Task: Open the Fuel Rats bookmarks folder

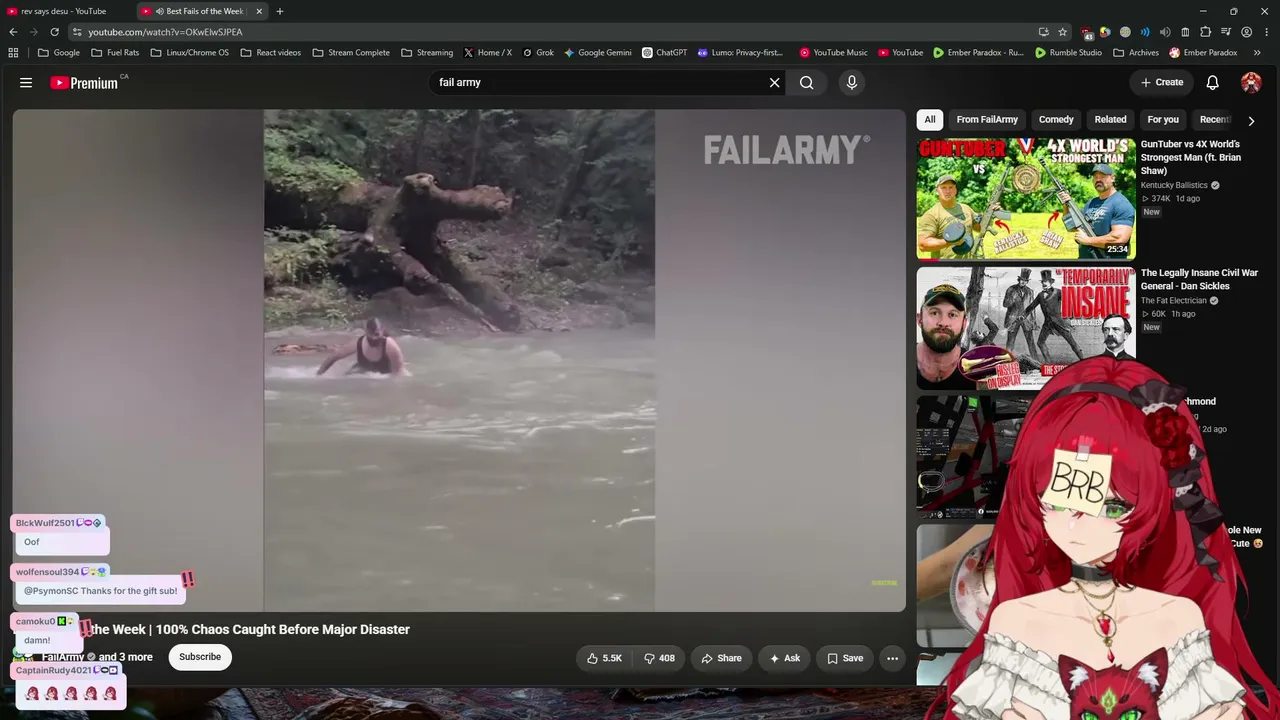Action: (115, 53)
